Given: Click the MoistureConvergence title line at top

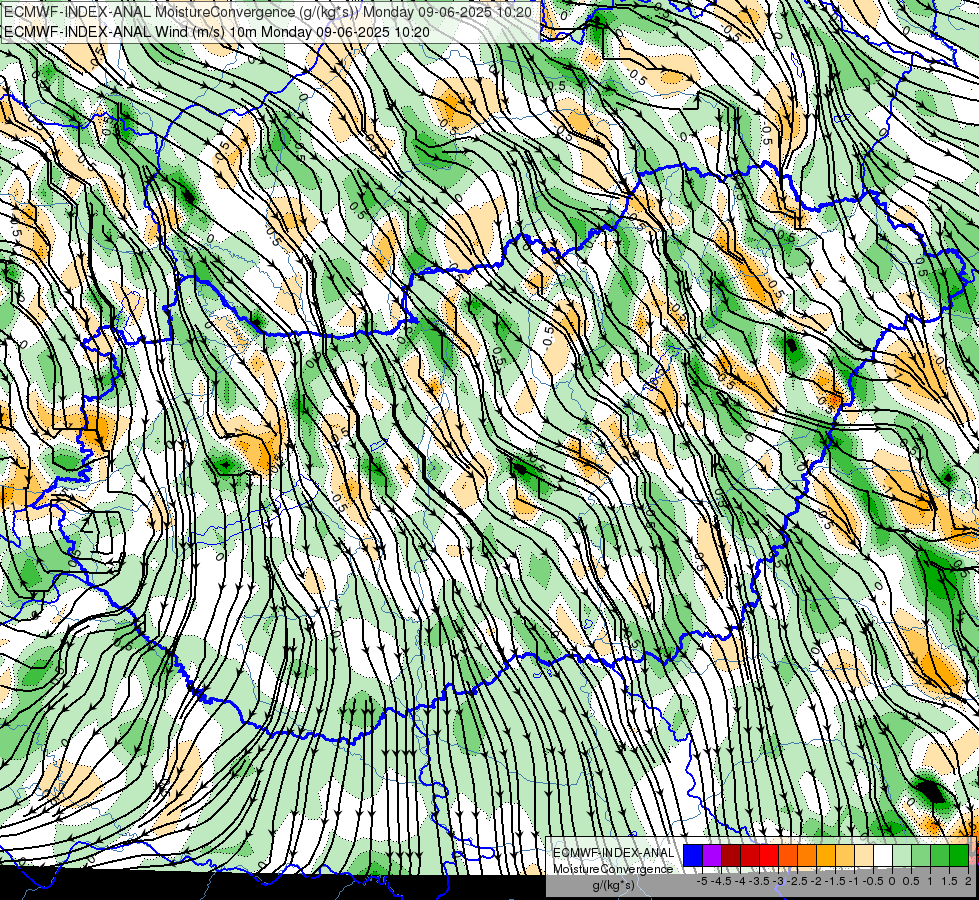Looking at the screenshot, I should click(268, 12).
